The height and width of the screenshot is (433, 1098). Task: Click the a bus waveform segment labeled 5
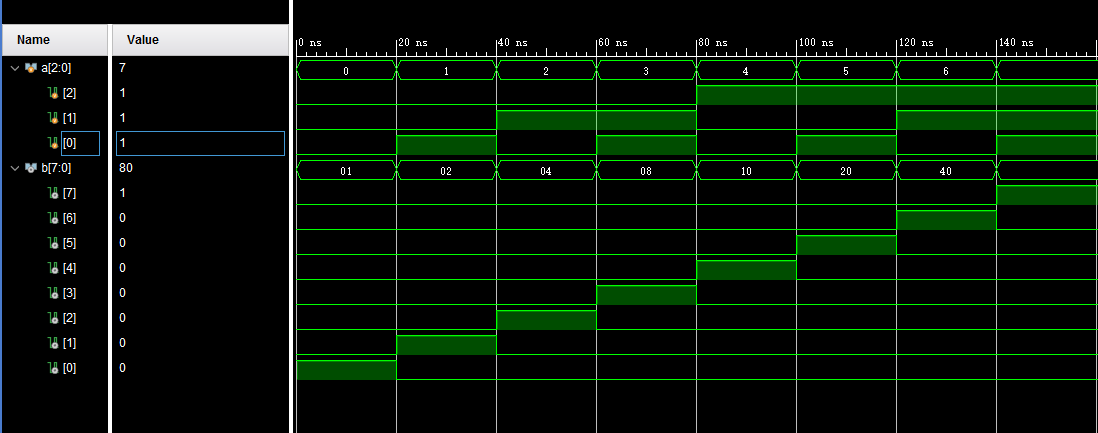coord(846,71)
